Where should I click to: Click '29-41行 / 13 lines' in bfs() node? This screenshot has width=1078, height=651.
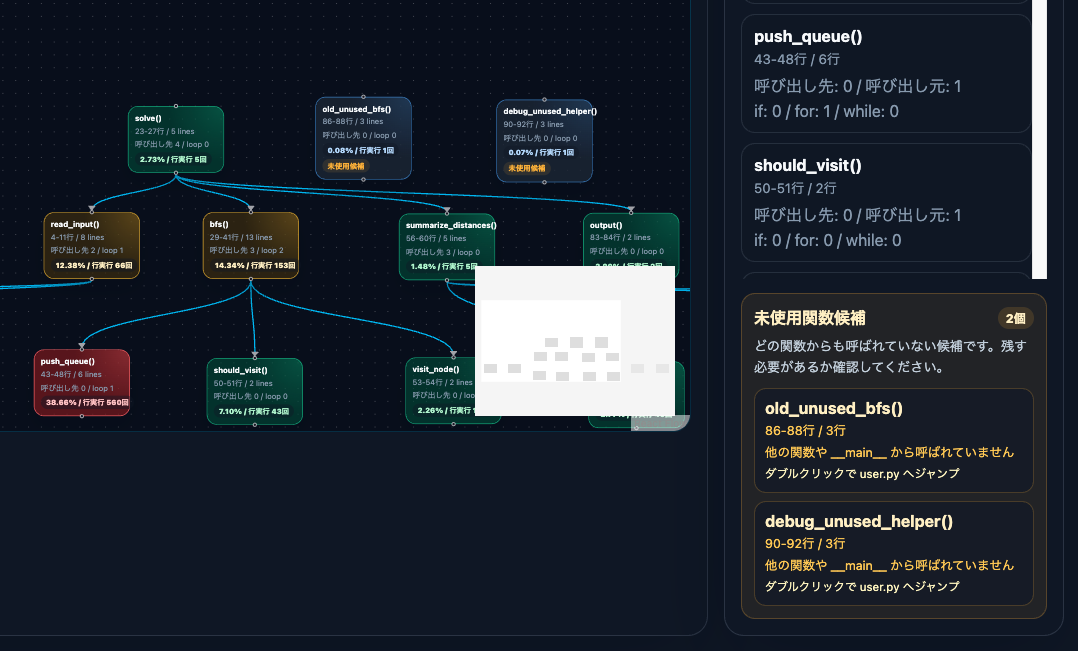click(241, 237)
